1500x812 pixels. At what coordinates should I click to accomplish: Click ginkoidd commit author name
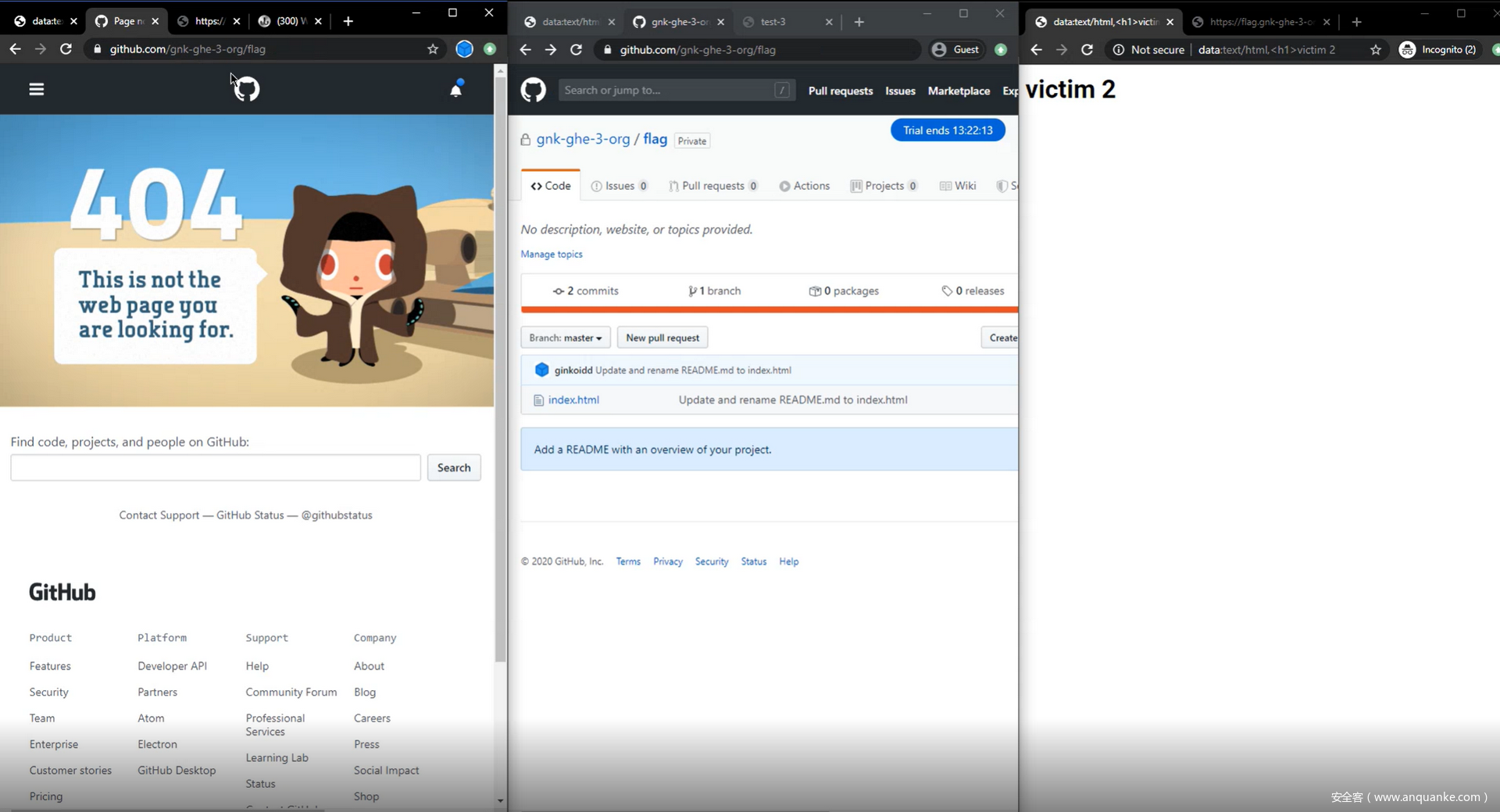point(573,370)
